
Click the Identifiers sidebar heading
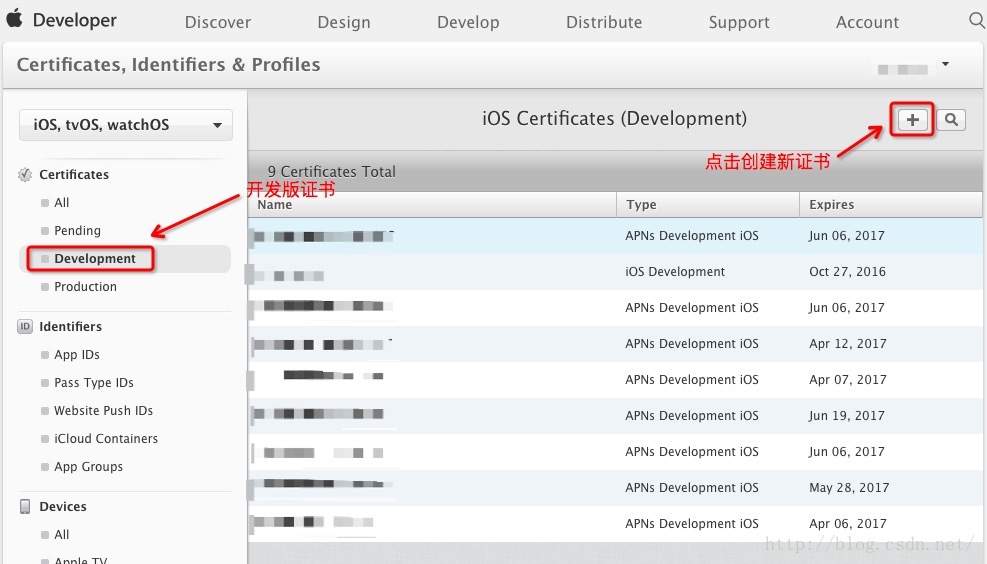tap(70, 326)
